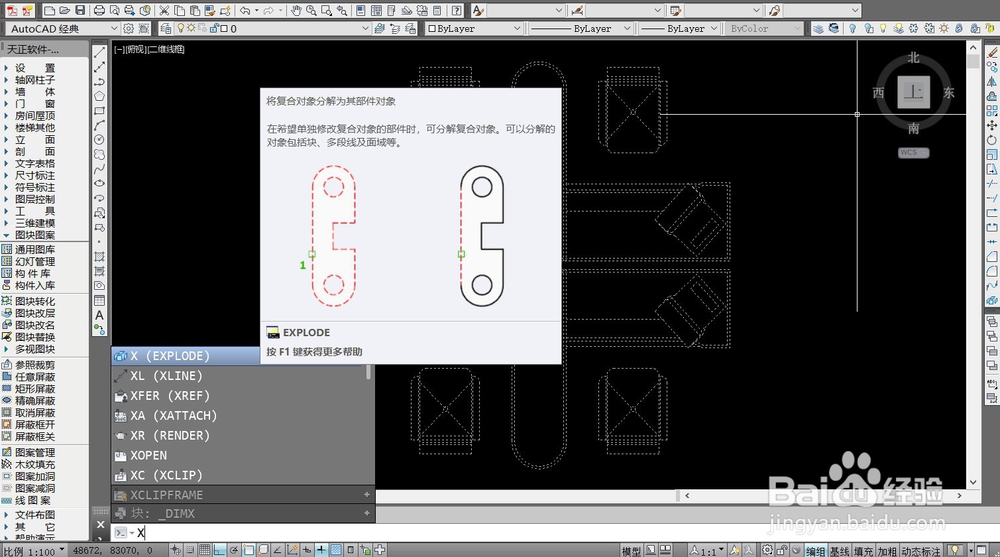Image resolution: width=1000 pixels, height=557 pixels.
Task: Select the Erase modify tool
Action: coord(992,53)
